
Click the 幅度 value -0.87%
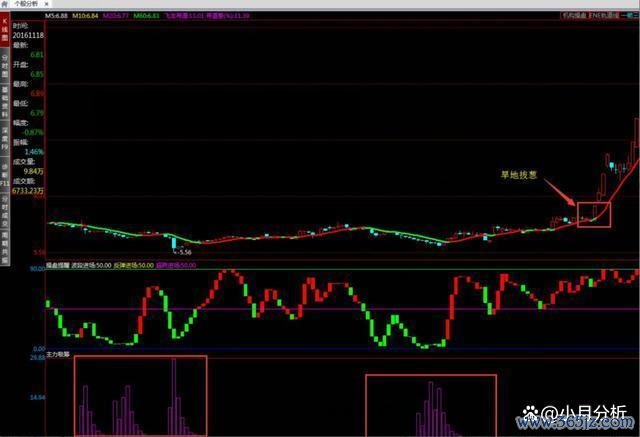point(33,132)
